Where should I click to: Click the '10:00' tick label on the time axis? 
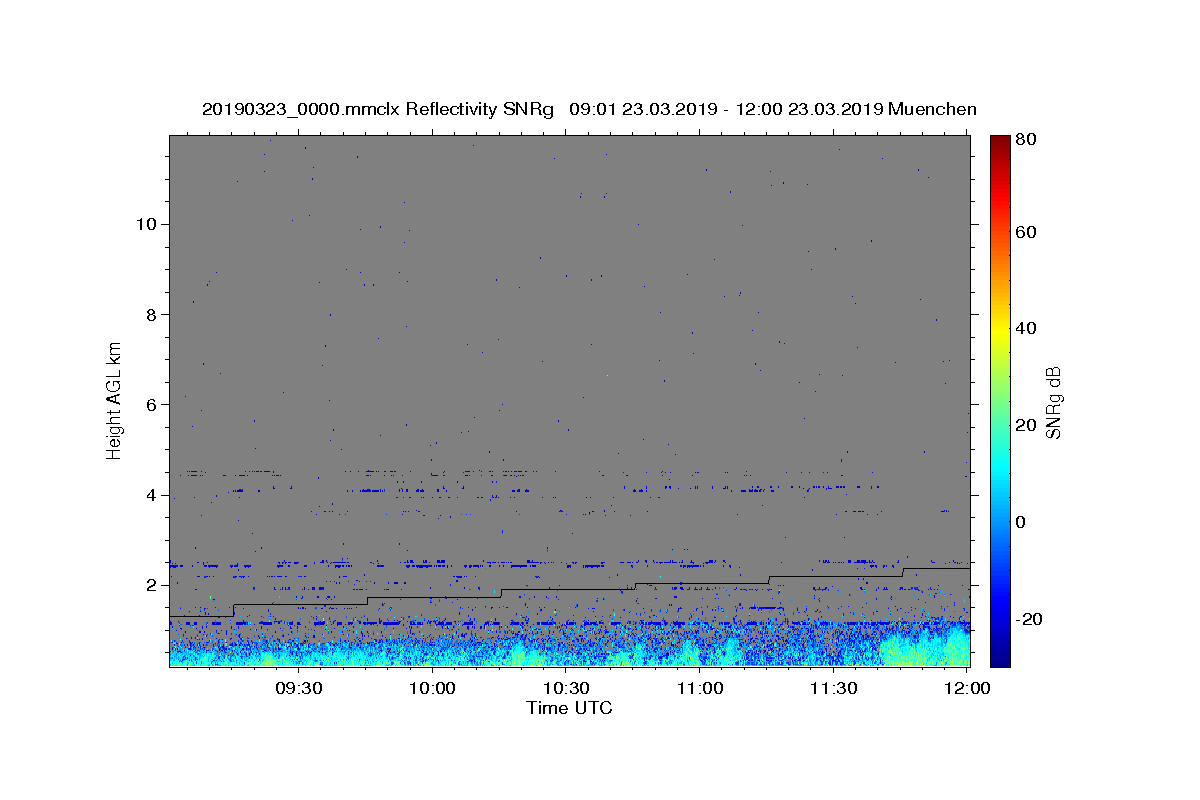433,688
